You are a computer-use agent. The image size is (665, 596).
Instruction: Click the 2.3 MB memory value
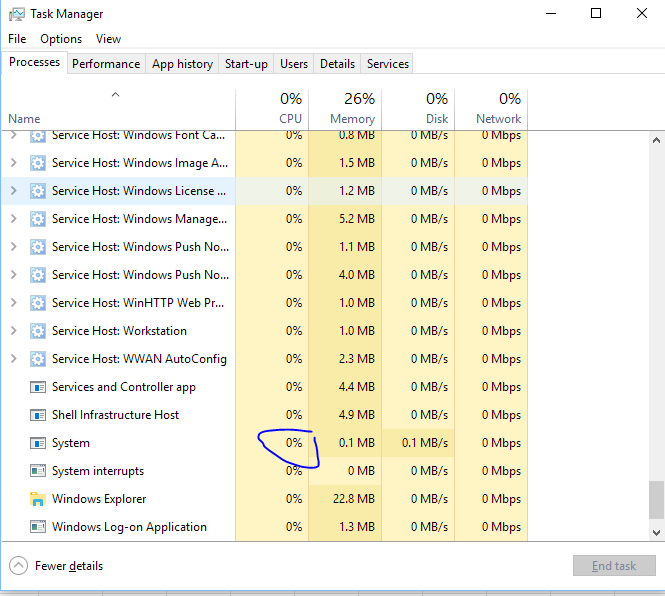357,359
